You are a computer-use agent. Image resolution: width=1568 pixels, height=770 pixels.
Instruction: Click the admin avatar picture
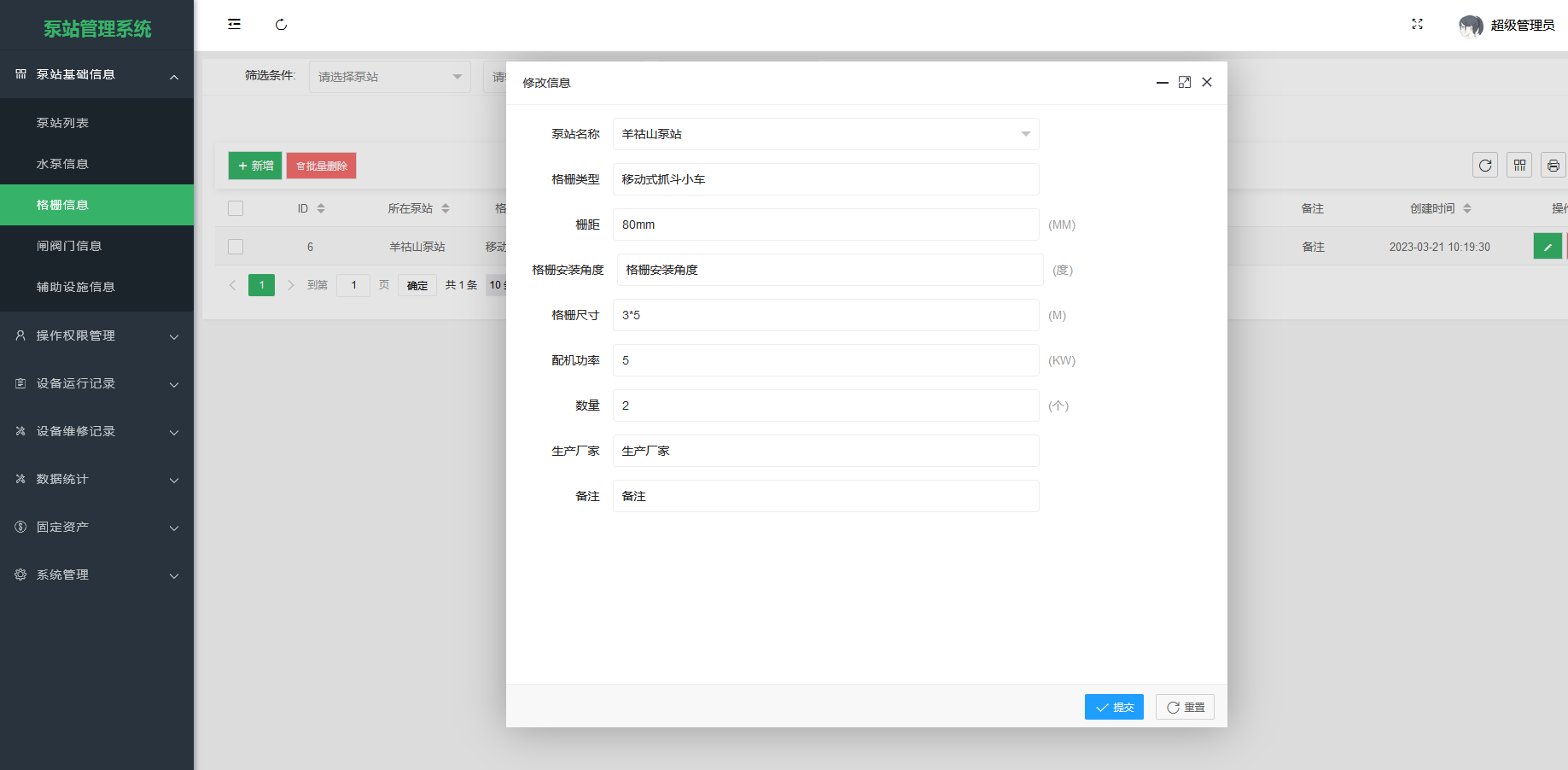[x=1471, y=26]
